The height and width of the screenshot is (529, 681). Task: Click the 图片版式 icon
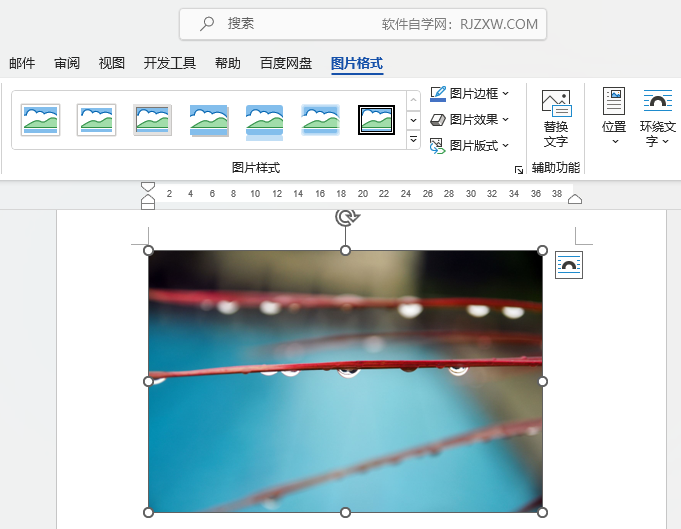[x=438, y=146]
